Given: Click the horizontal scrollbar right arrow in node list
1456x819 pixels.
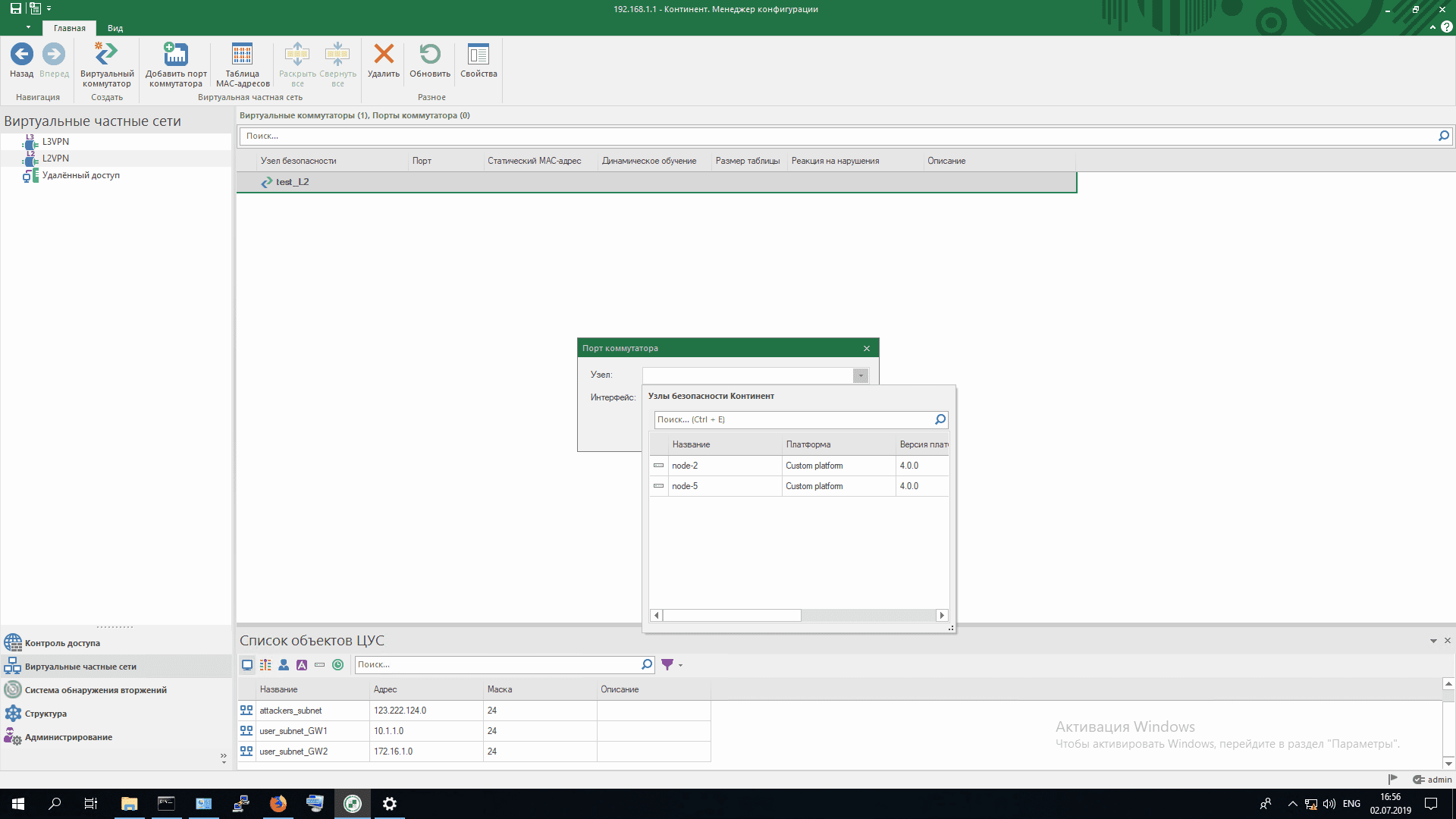Looking at the screenshot, I should click(x=942, y=616).
